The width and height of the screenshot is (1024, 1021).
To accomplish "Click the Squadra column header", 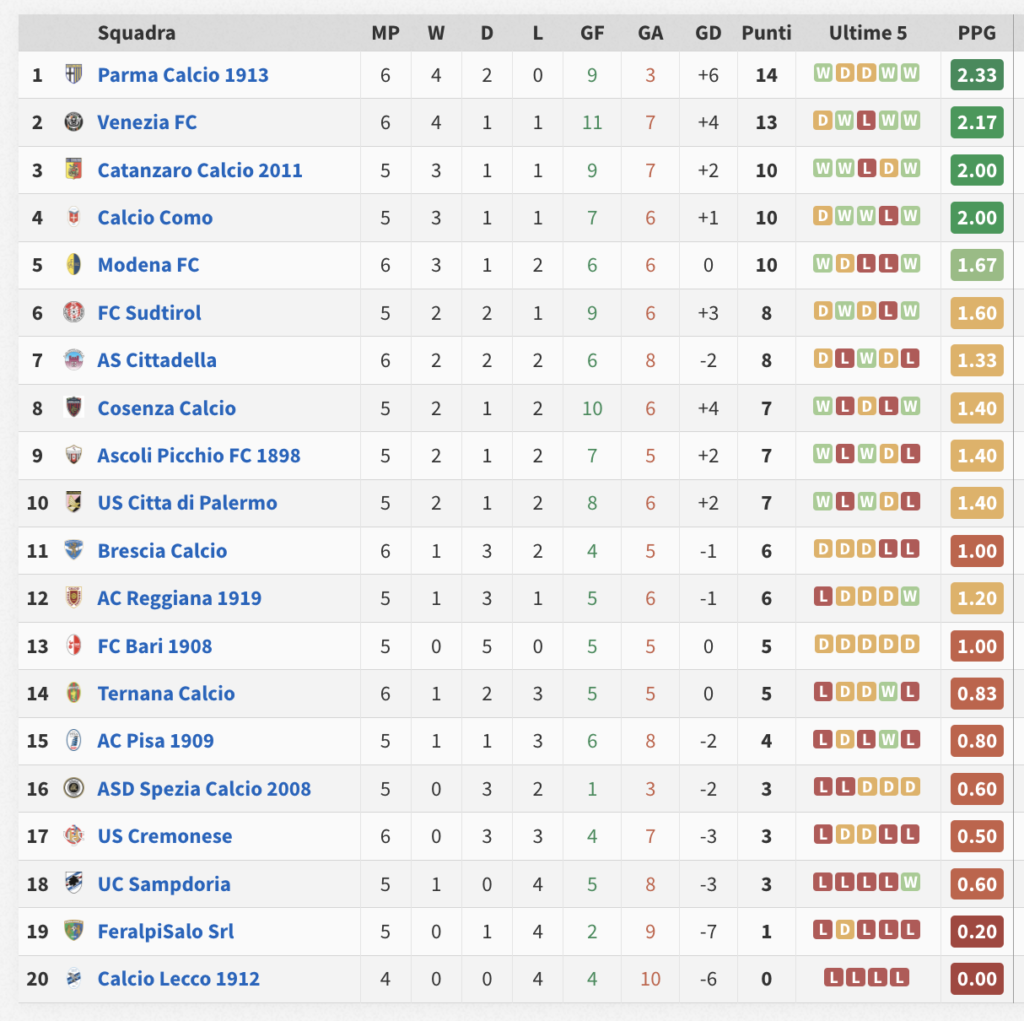I will coord(136,33).
